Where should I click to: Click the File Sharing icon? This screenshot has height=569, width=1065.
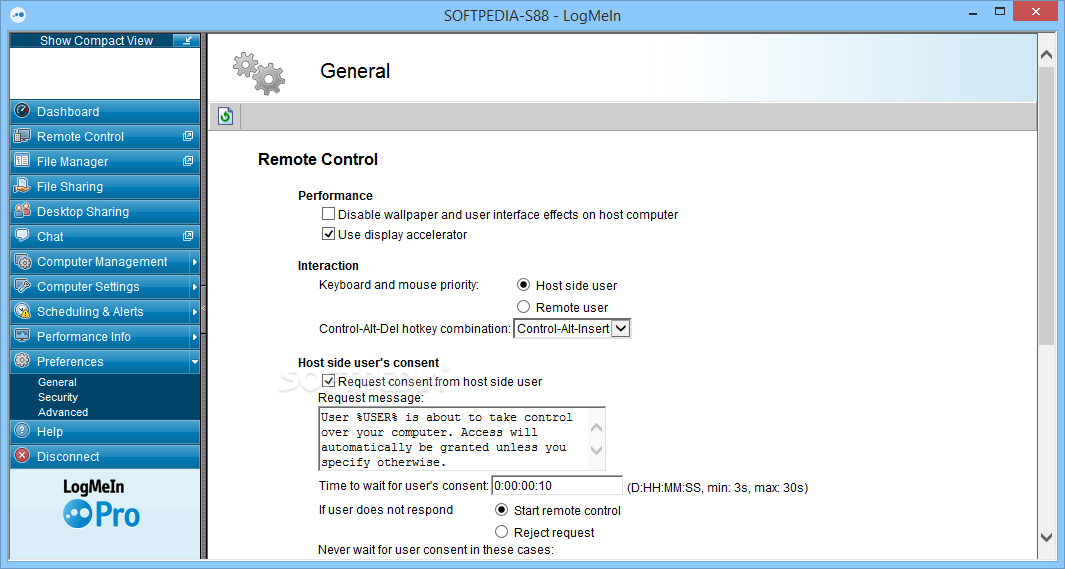point(22,186)
